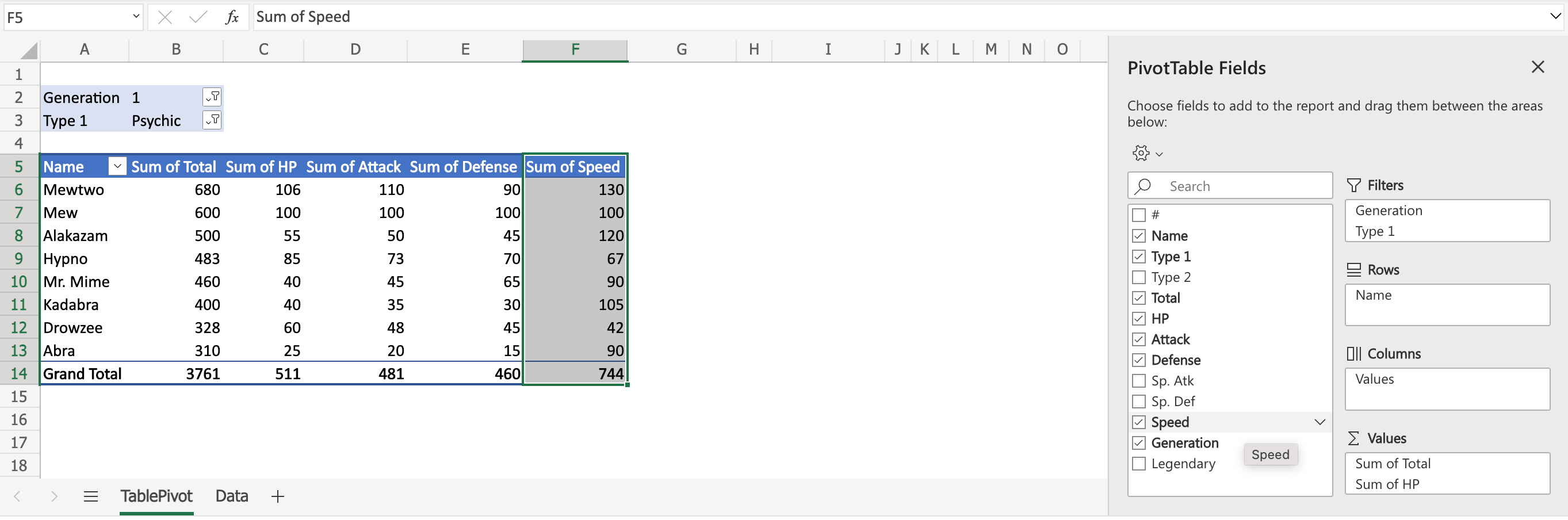Open the Generation filter funnel icon
This screenshot has height=520, width=1568.
(212, 96)
